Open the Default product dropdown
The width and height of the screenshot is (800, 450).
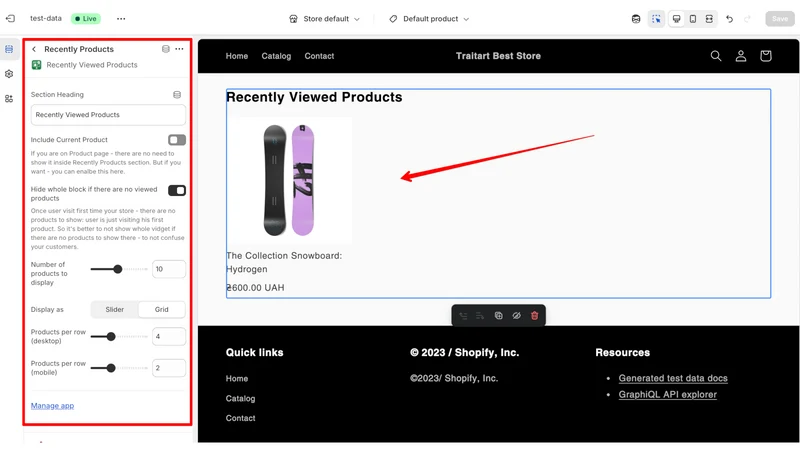pos(429,19)
